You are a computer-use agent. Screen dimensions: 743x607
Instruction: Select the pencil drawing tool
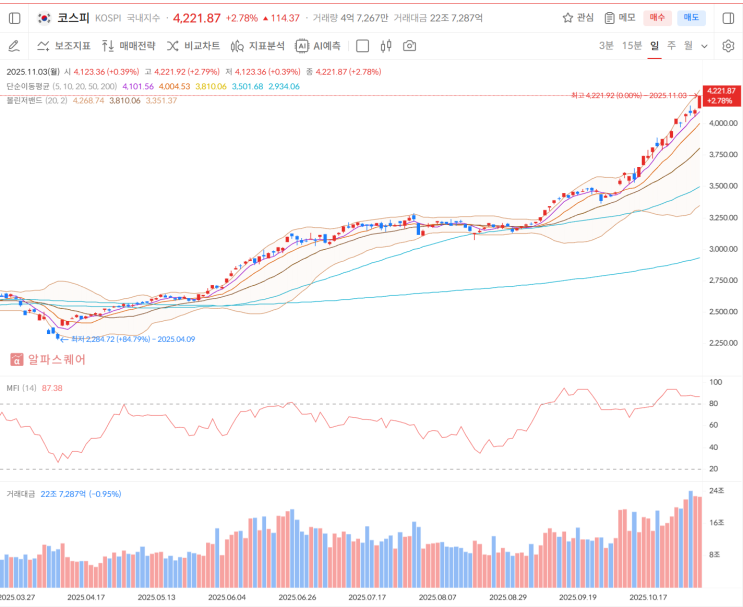pos(14,46)
